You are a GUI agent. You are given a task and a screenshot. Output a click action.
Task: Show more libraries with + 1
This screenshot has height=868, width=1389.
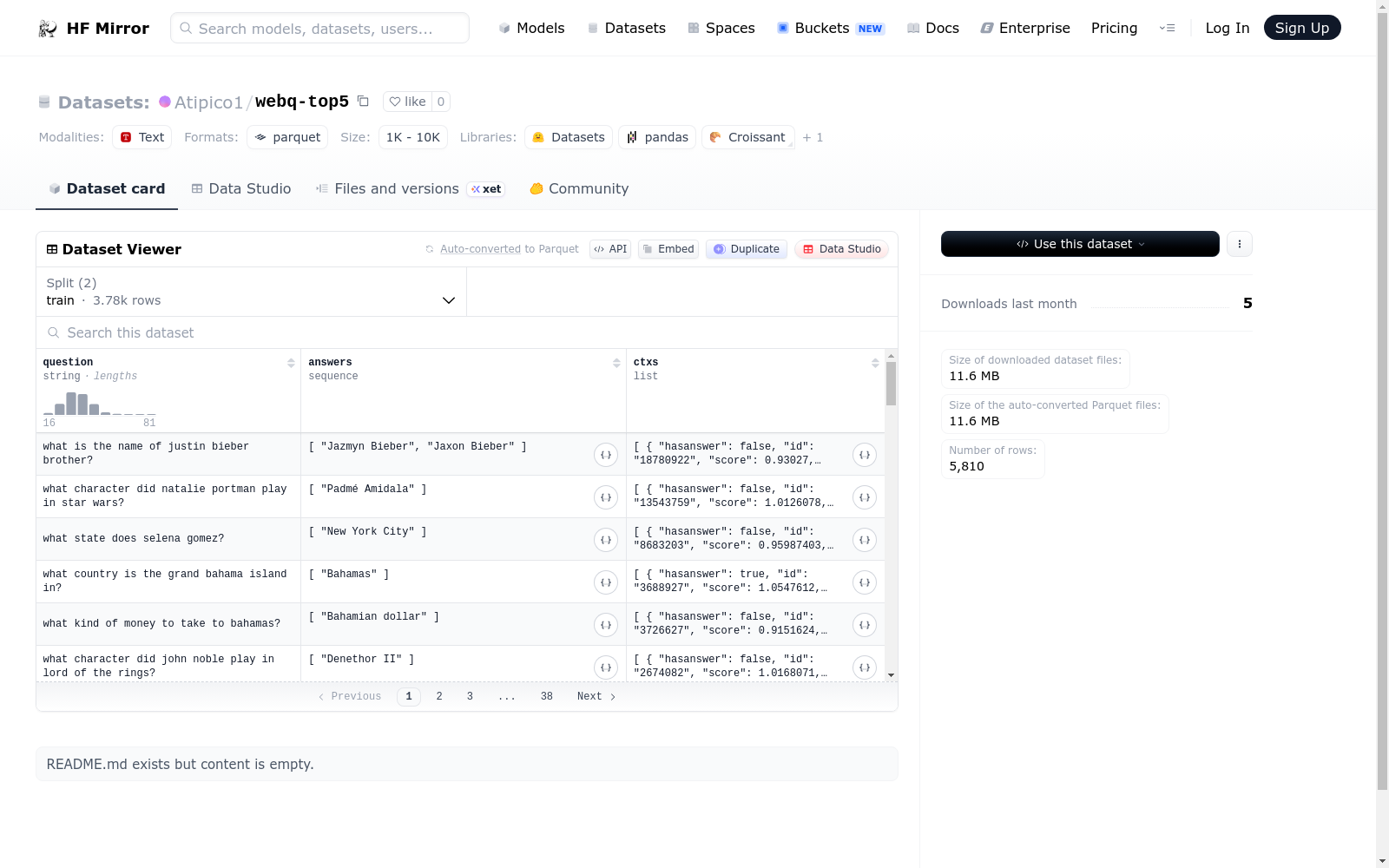coord(813,137)
